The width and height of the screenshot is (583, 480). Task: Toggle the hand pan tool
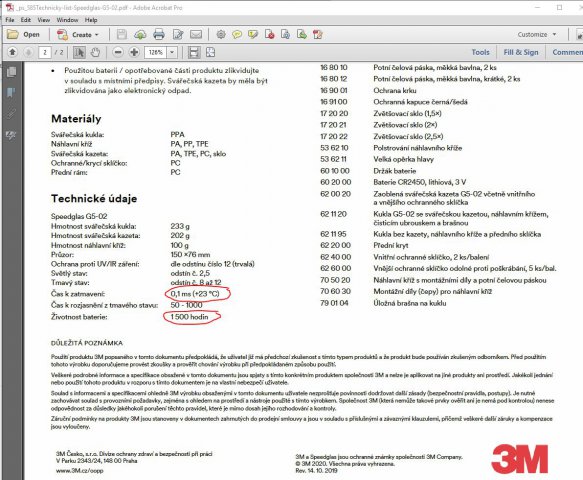pos(96,52)
